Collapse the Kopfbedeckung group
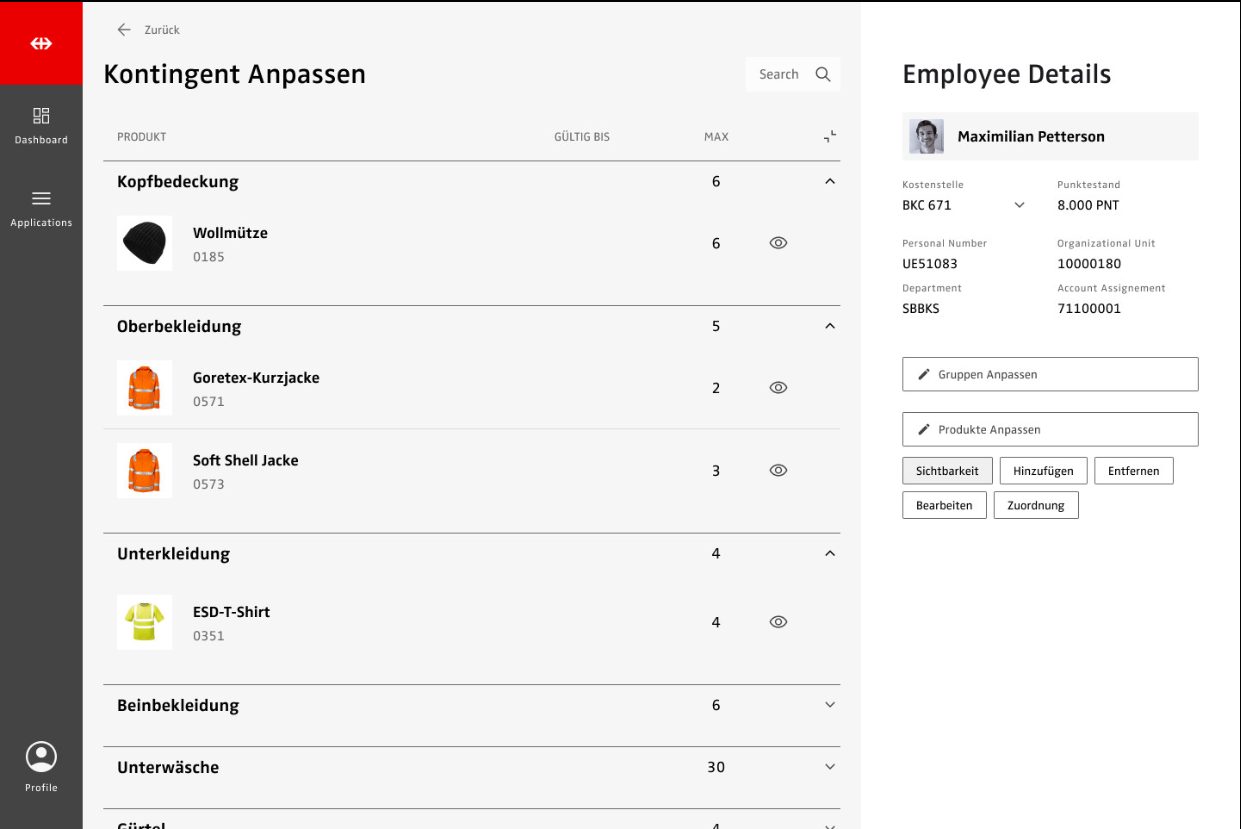The image size is (1241, 829). coord(829,182)
